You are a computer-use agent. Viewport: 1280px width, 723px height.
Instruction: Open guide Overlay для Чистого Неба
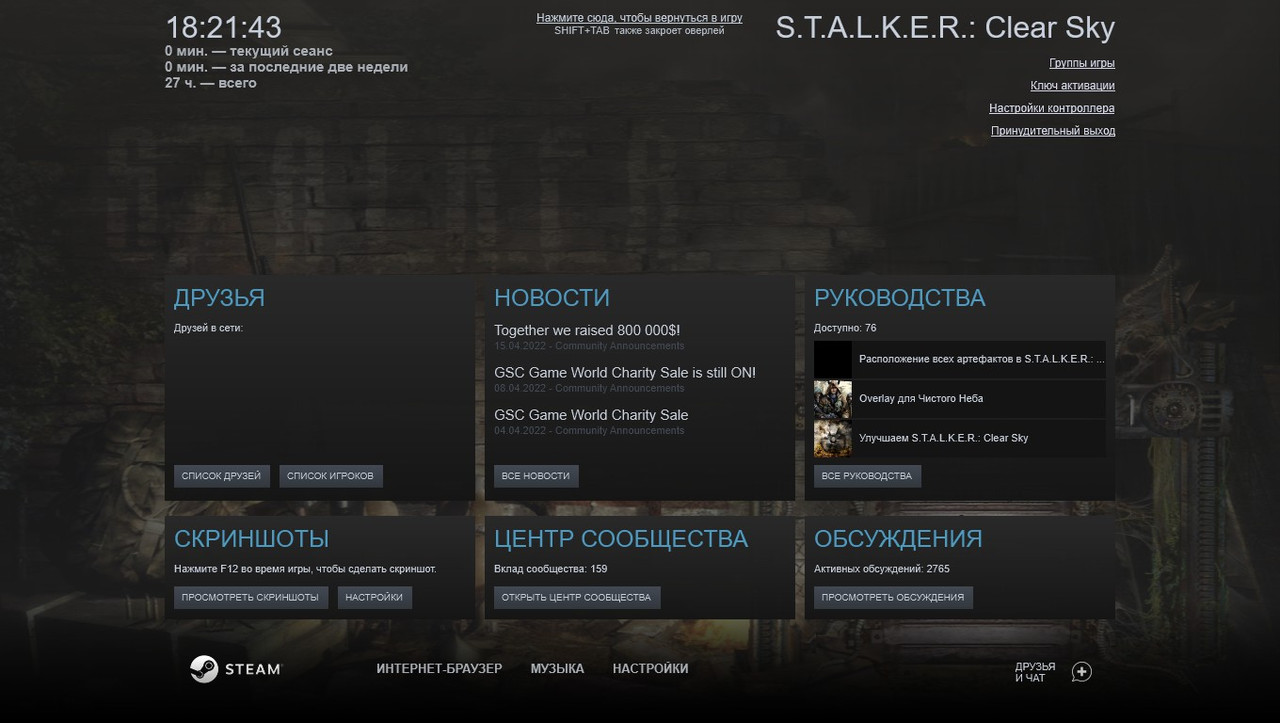[x=960, y=399]
